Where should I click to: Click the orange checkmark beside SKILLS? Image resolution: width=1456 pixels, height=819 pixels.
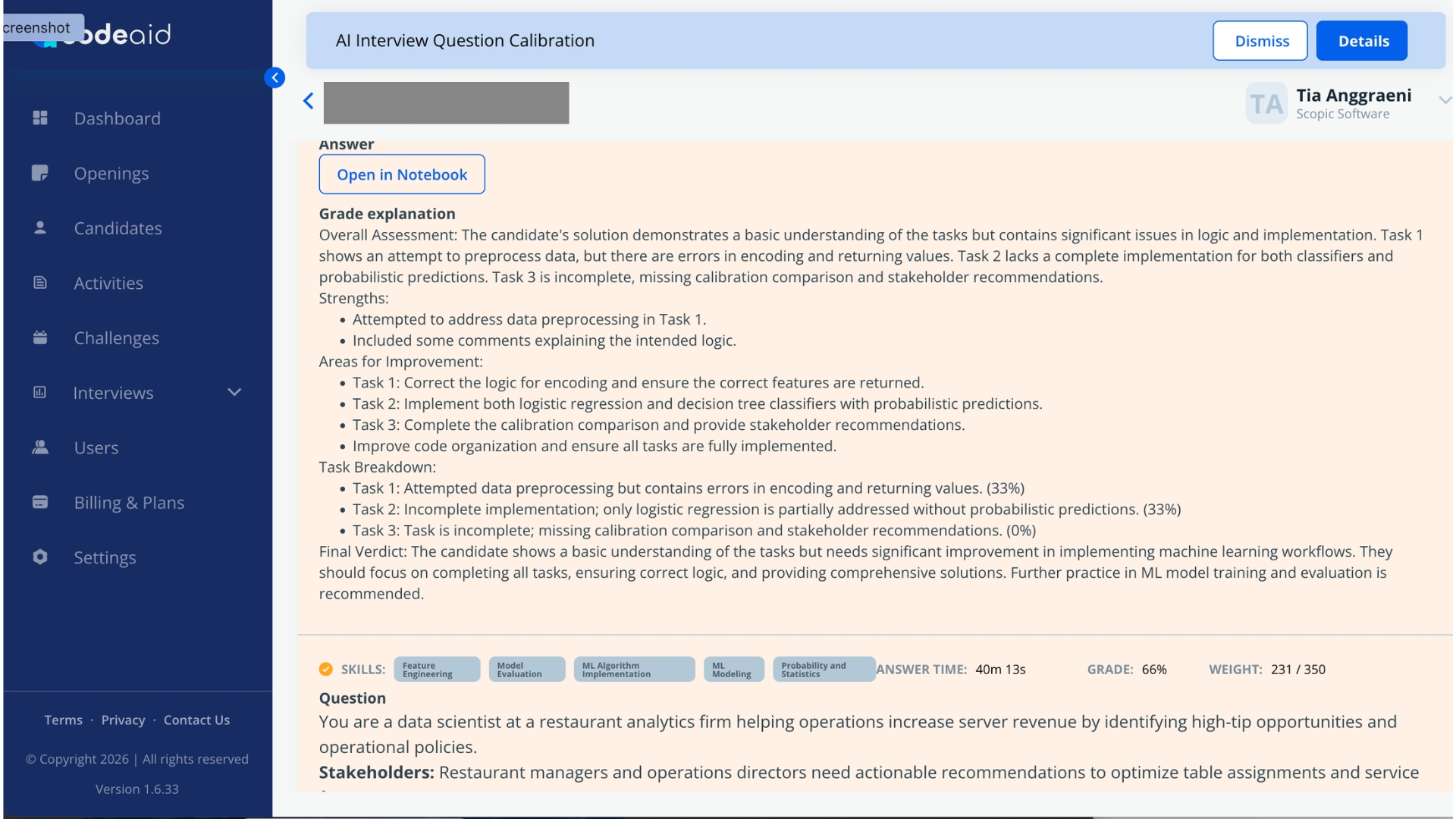[325, 669]
